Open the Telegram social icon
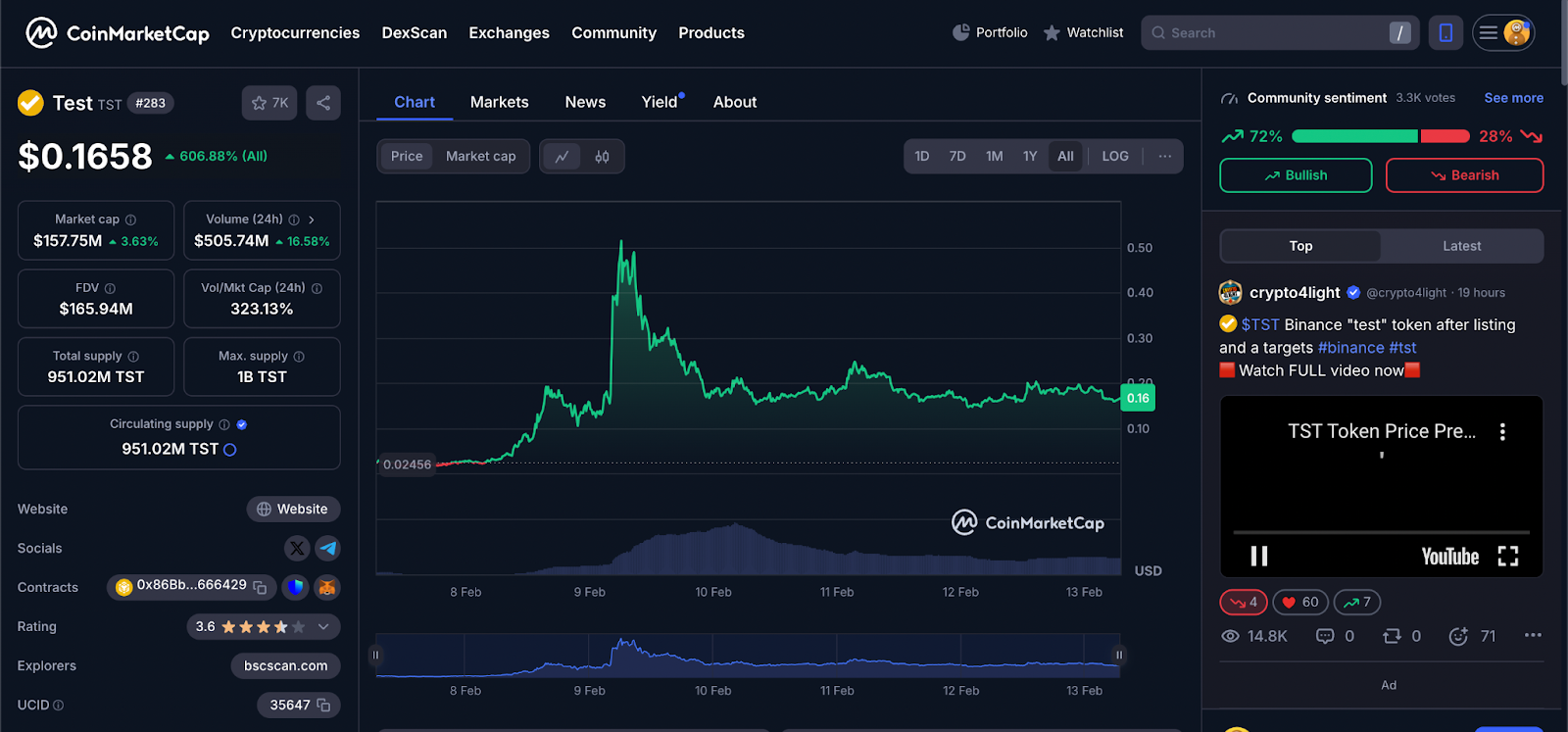 click(x=328, y=549)
